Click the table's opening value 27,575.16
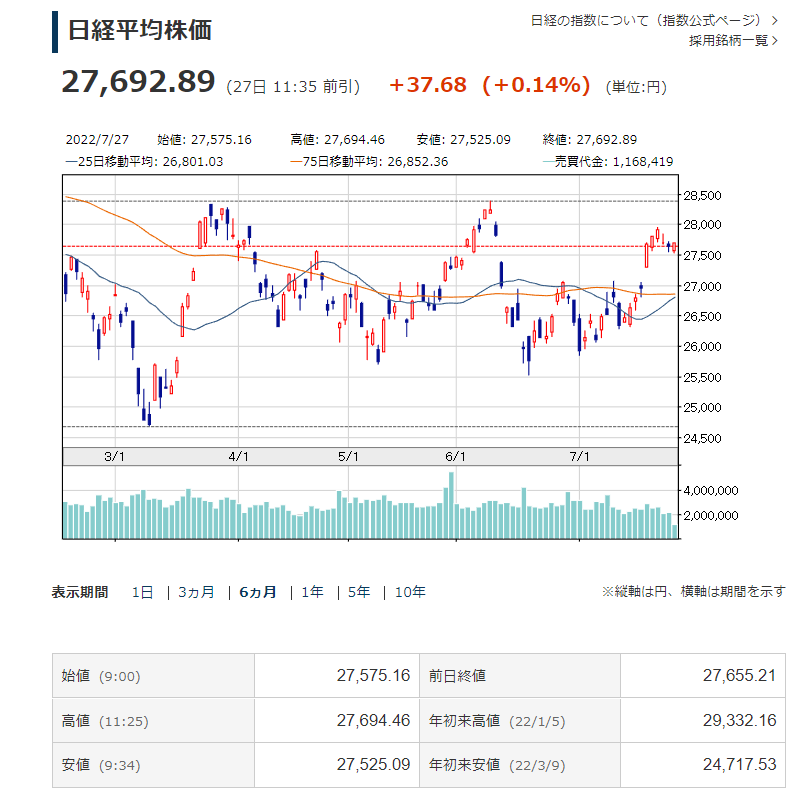Screen dimensions: 797x805 pos(373,676)
